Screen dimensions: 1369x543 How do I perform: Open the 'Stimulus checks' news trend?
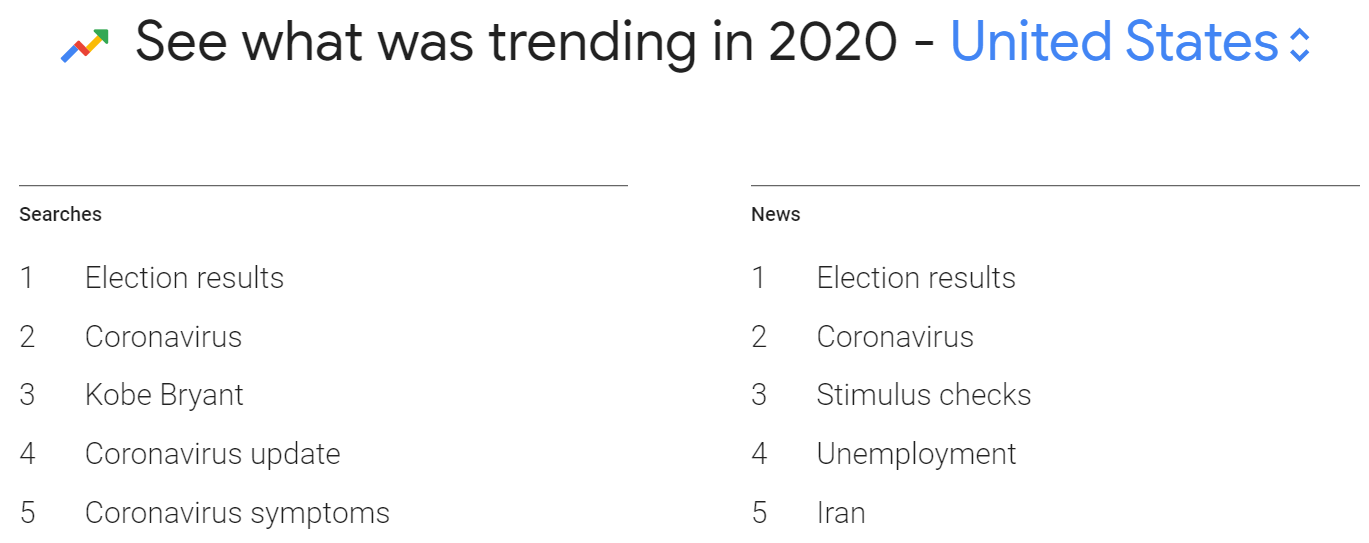(923, 395)
